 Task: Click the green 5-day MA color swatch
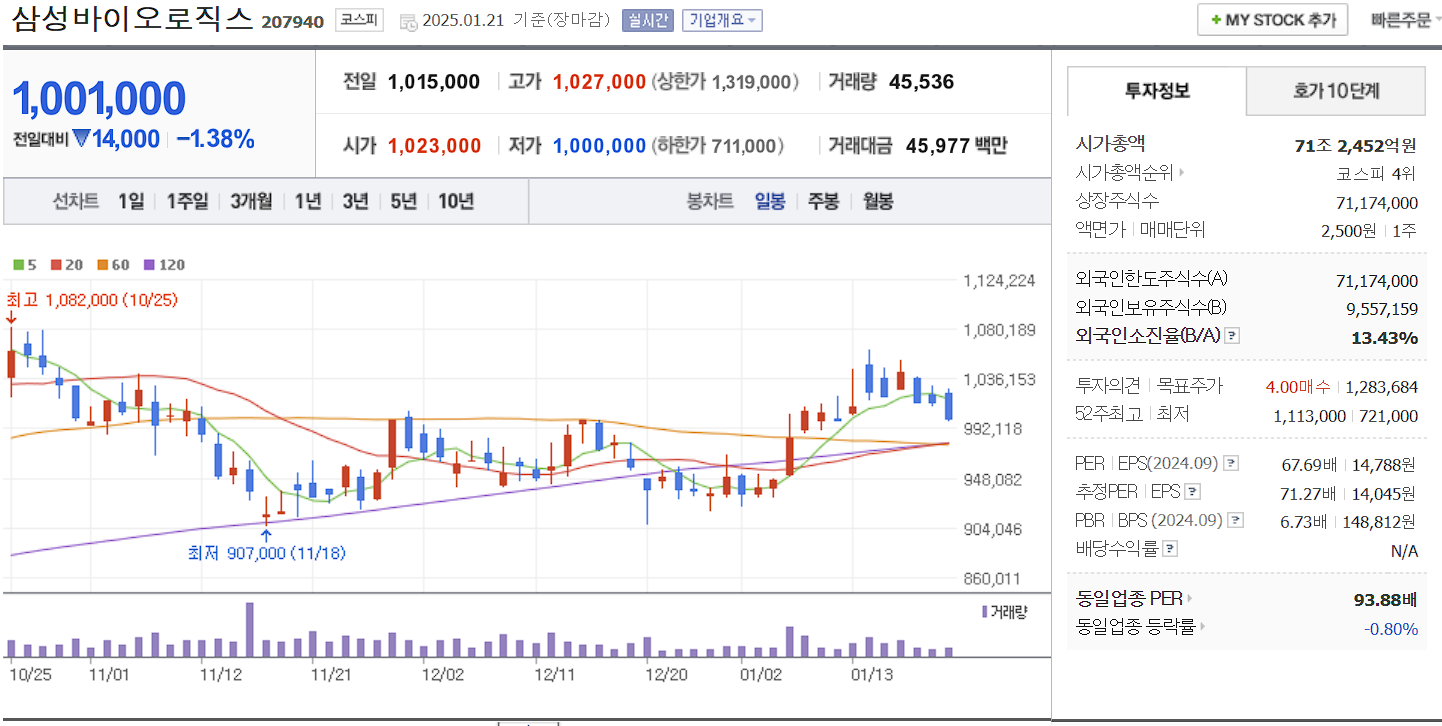click(x=18, y=265)
